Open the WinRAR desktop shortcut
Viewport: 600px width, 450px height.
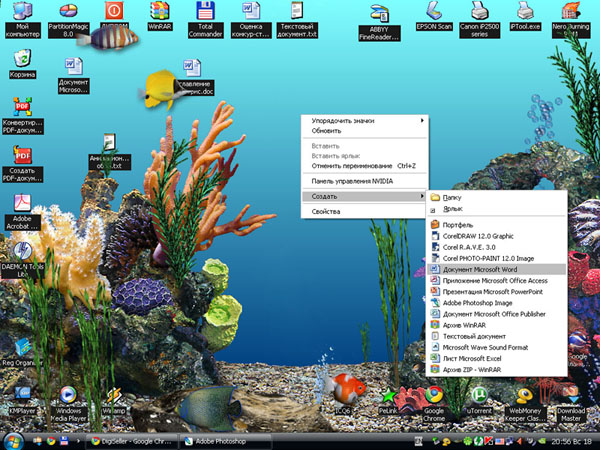point(159,13)
